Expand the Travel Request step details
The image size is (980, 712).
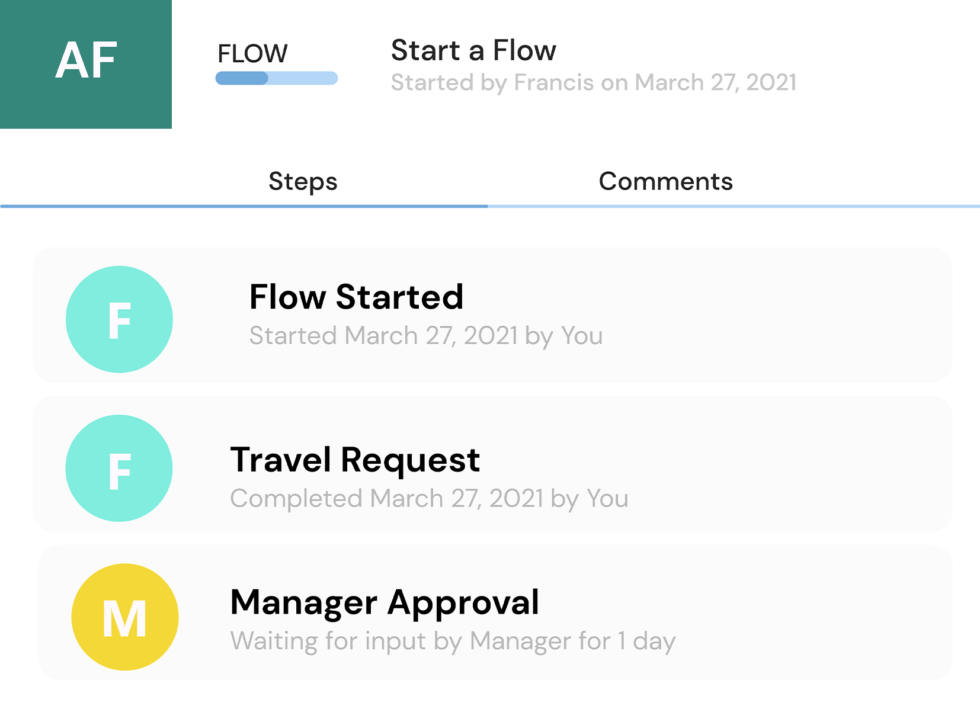(x=355, y=460)
